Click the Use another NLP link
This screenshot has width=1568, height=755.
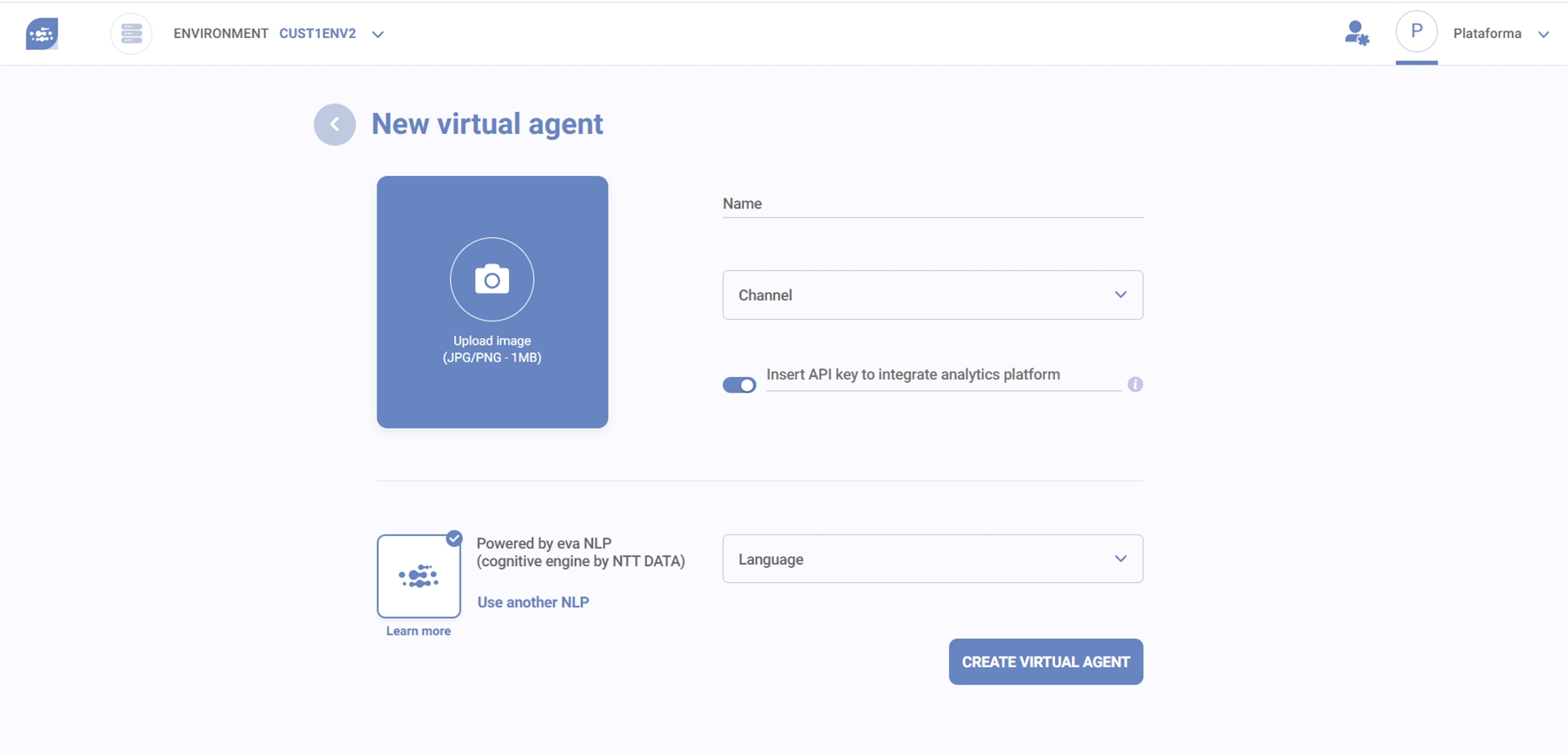(x=533, y=602)
